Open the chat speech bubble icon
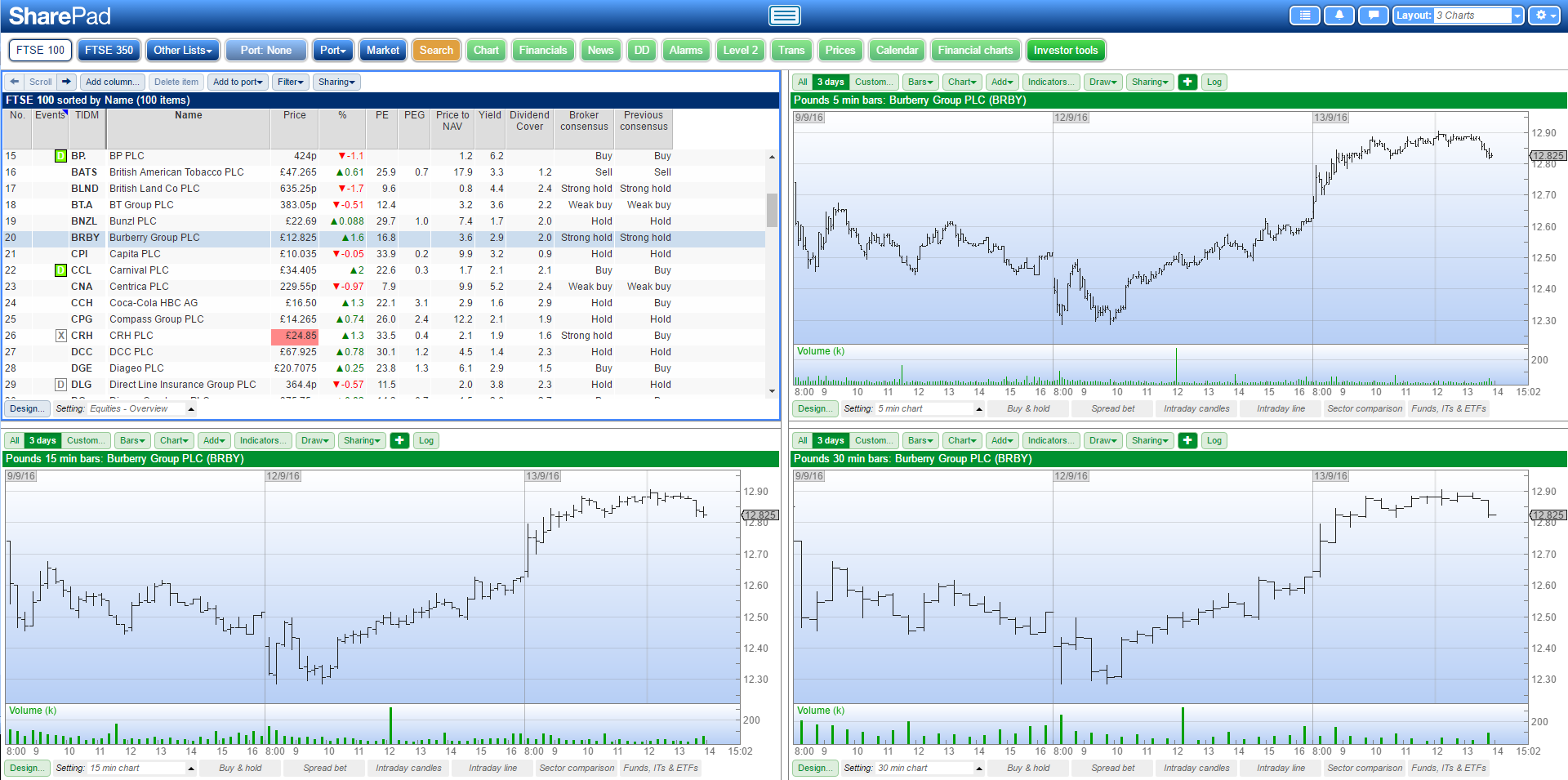 point(1374,16)
